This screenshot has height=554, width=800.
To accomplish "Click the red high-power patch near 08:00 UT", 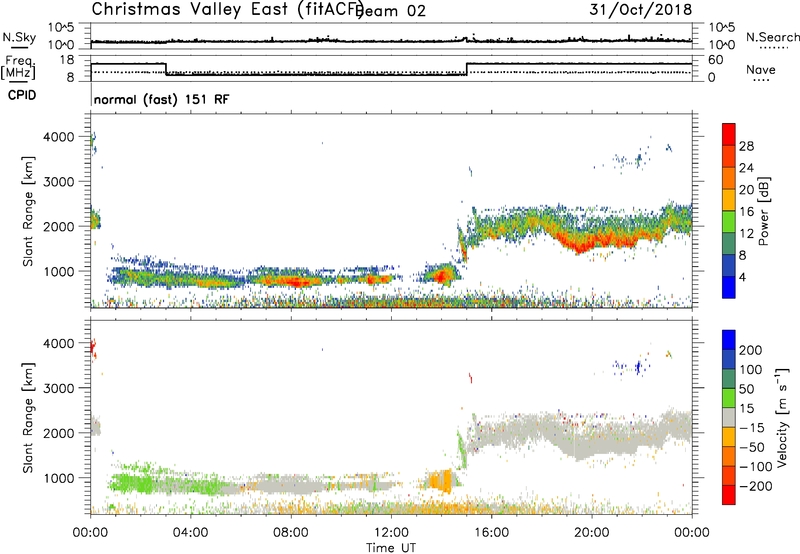I will (294, 281).
